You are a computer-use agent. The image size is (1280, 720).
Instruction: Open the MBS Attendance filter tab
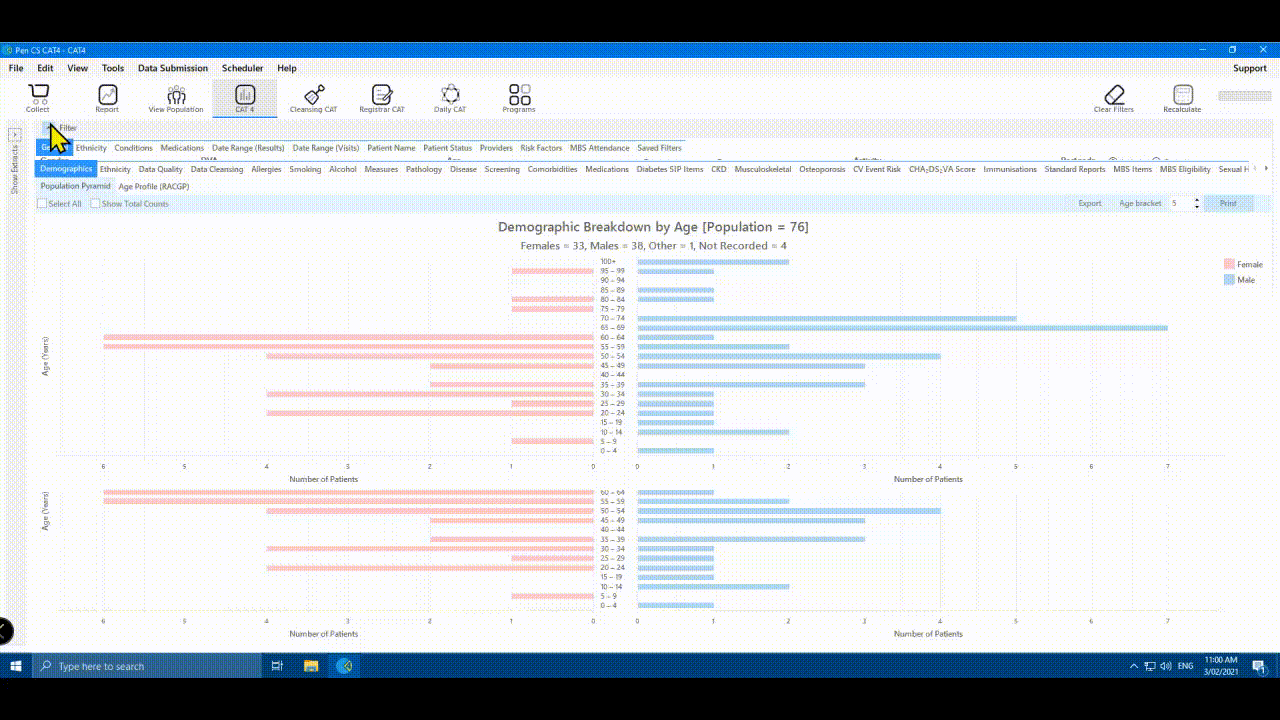click(x=600, y=148)
